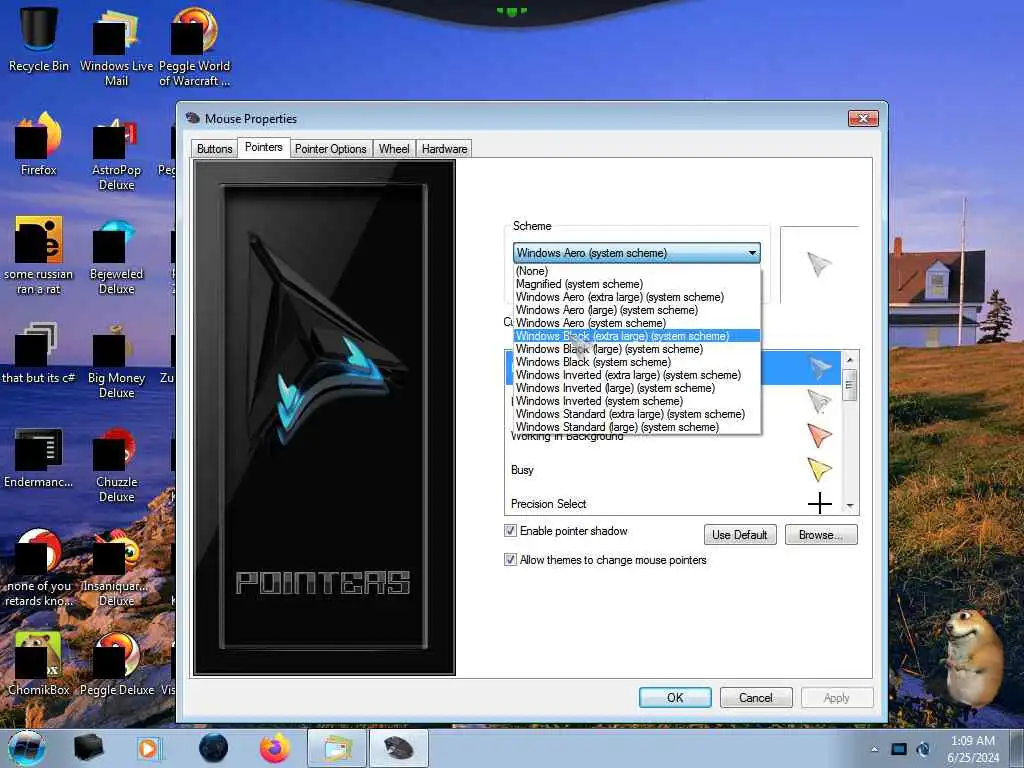Pick Windows Inverted (large) scheme

point(637,388)
